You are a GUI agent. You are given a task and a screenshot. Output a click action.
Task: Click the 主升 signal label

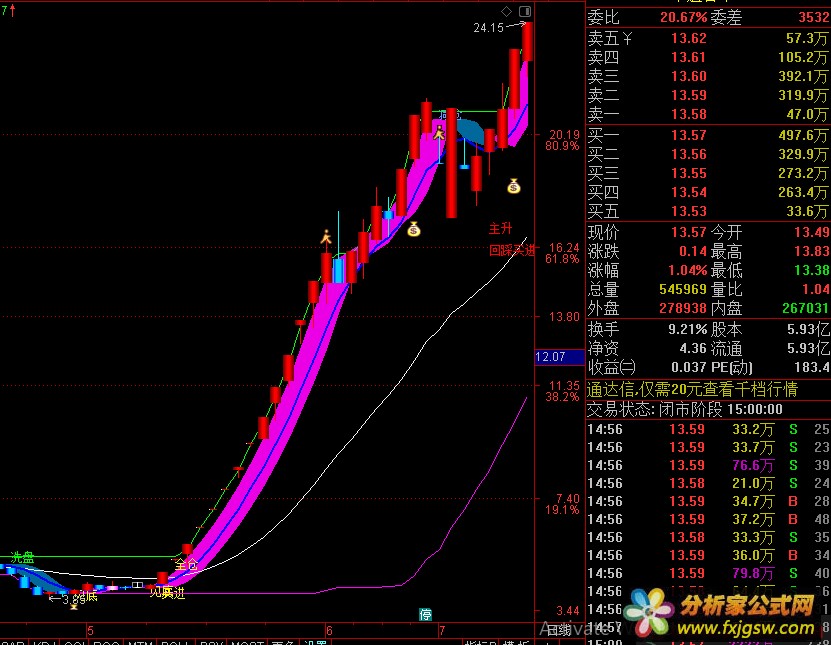click(x=500, y=228)
